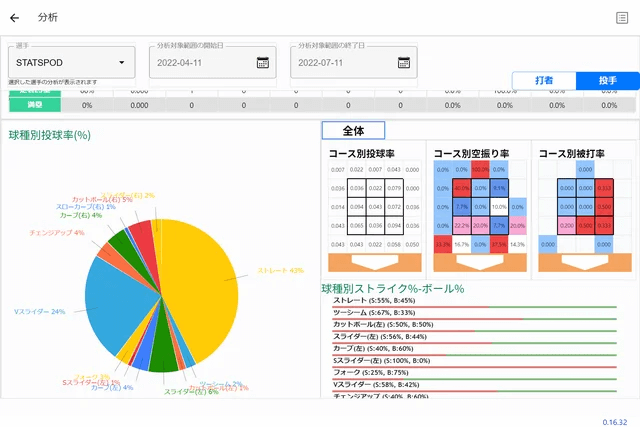Click the start date field 2022-04-11
This screenshot has width=640, height=427.
click(200, 62)
